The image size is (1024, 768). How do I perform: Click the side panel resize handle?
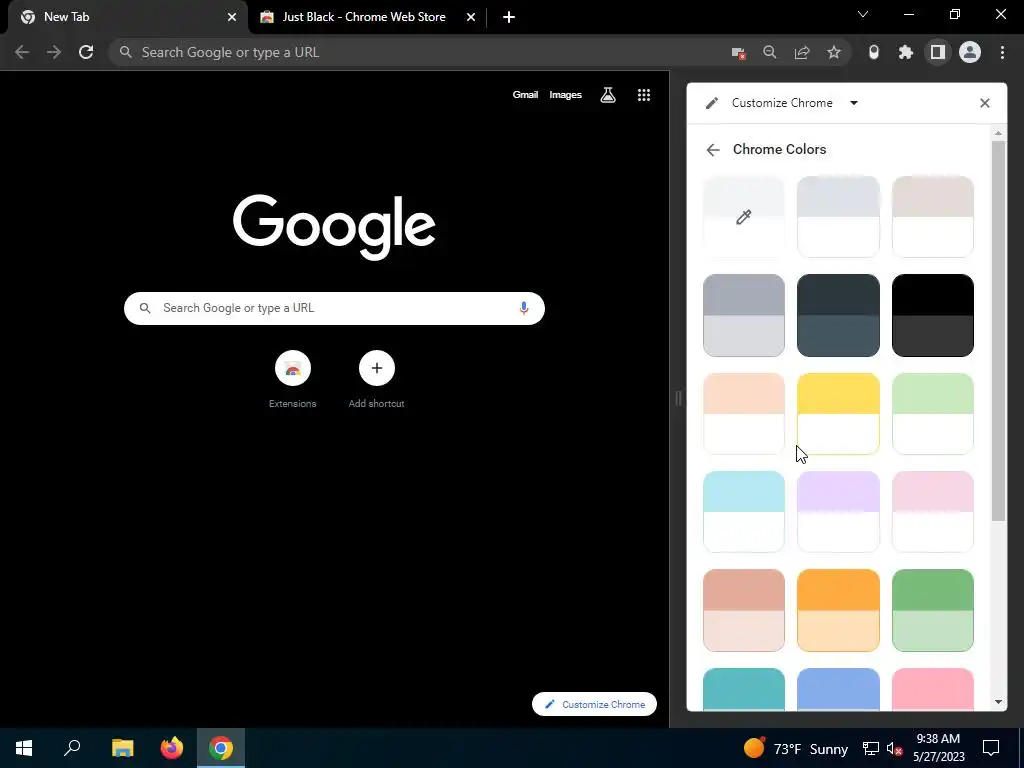tap(678, 398)
